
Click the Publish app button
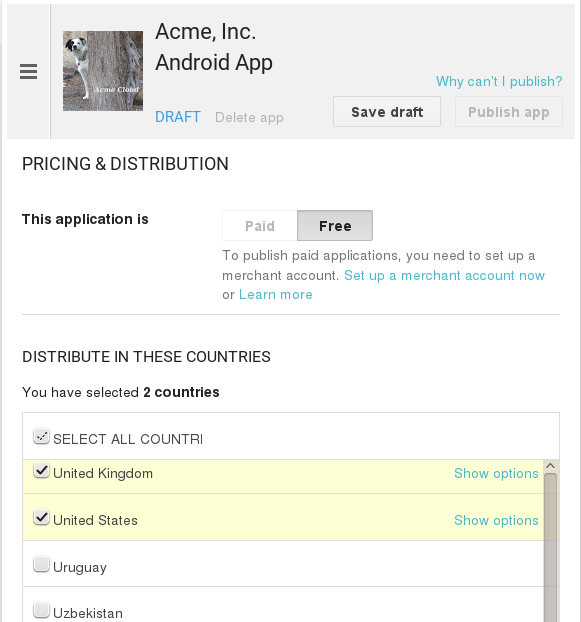509,112
